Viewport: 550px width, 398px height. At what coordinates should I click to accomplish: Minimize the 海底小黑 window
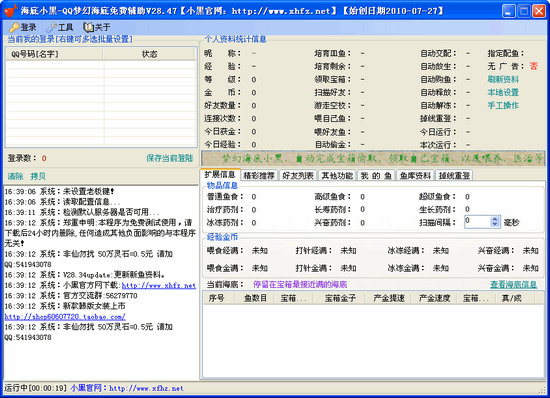[509, 11]
